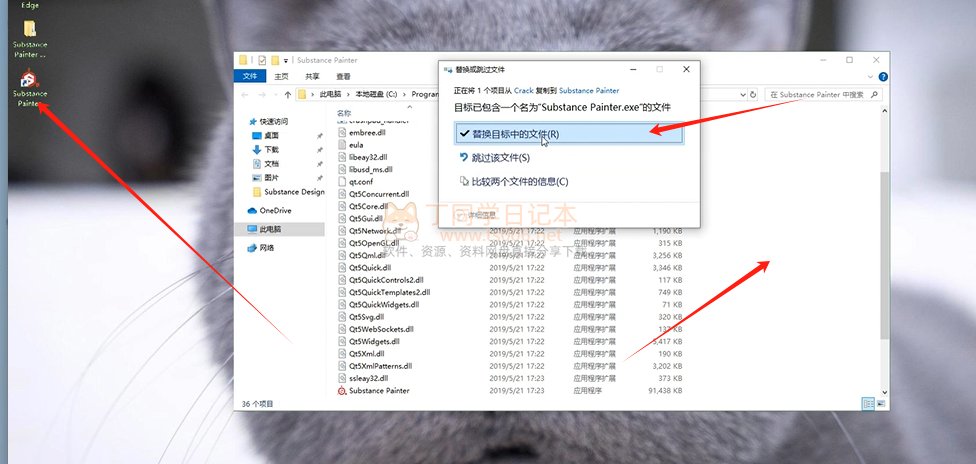
Task: Click the scrollbar down arrow
Action: [885, 393]
